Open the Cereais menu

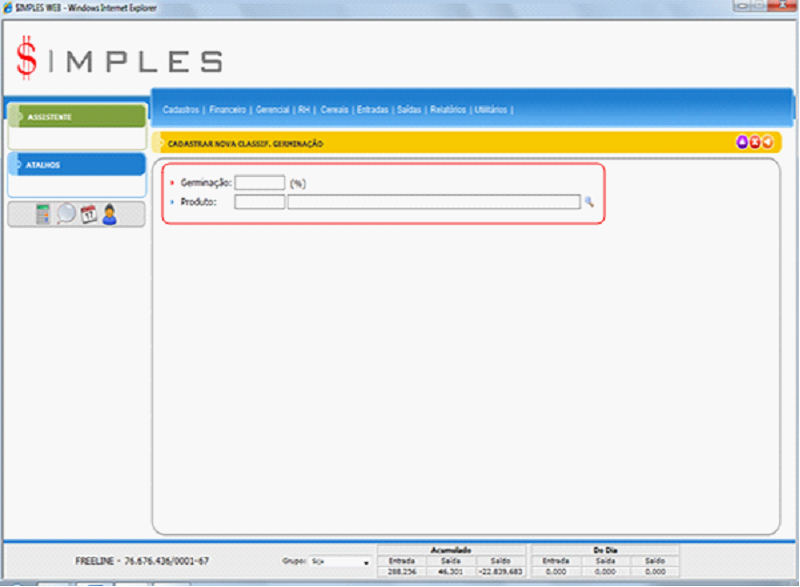(334, 109)
